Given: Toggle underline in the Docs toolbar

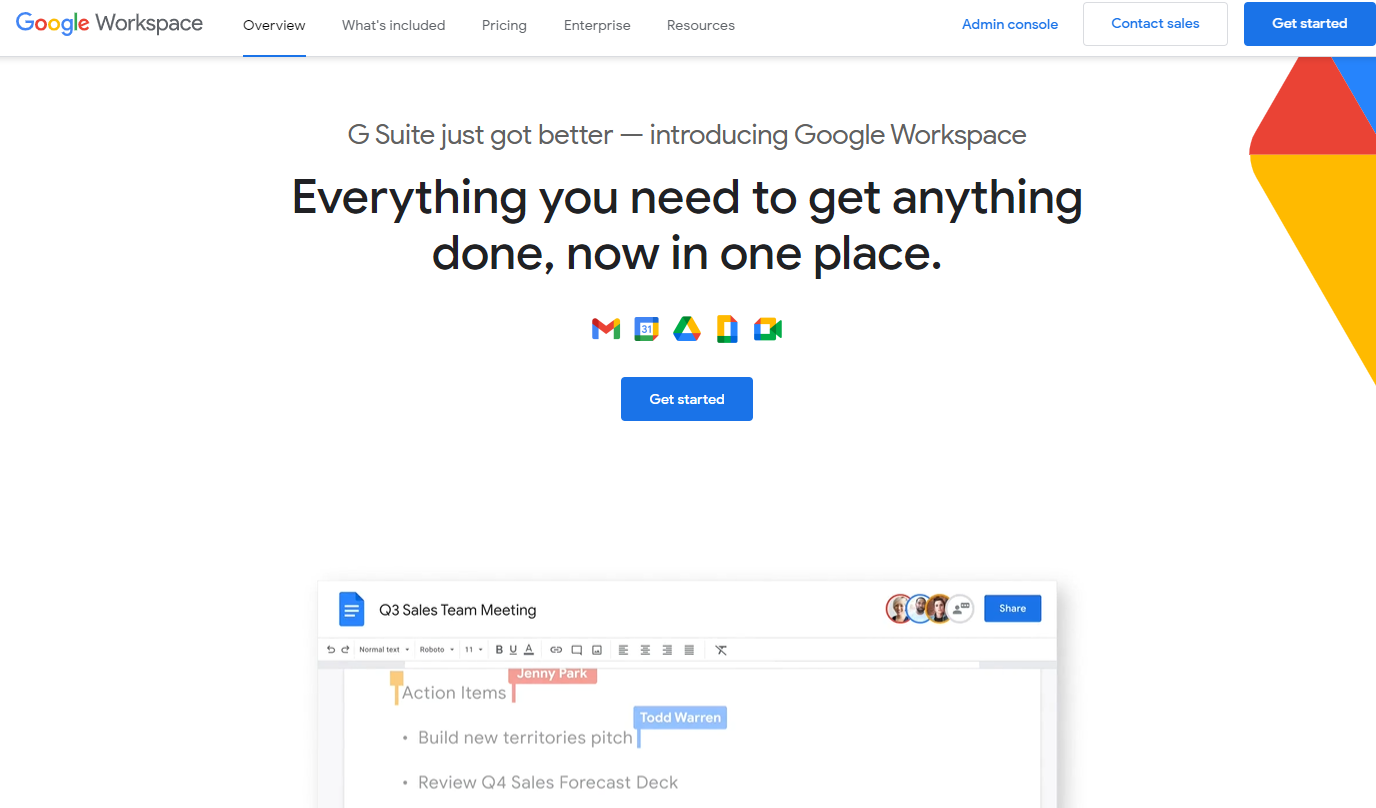Looking at the screenshot, I should click(513, 650).
